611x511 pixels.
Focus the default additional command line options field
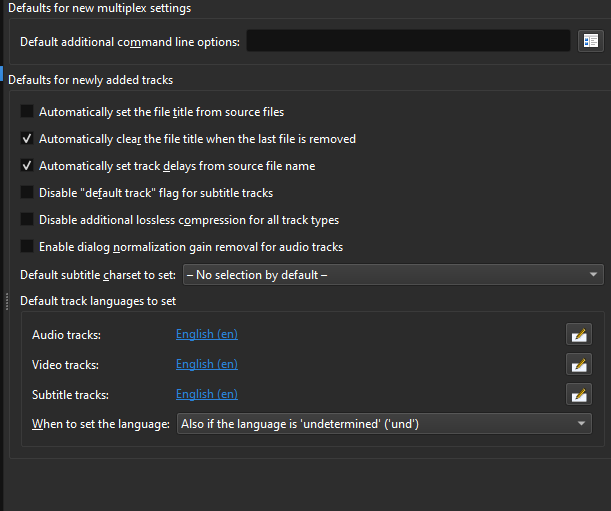point(408,41)
